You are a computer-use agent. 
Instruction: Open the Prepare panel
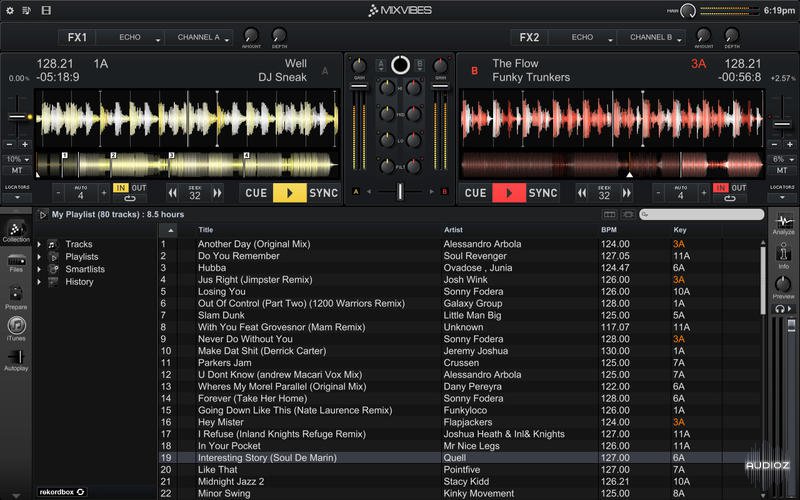(x=16, y=298)
